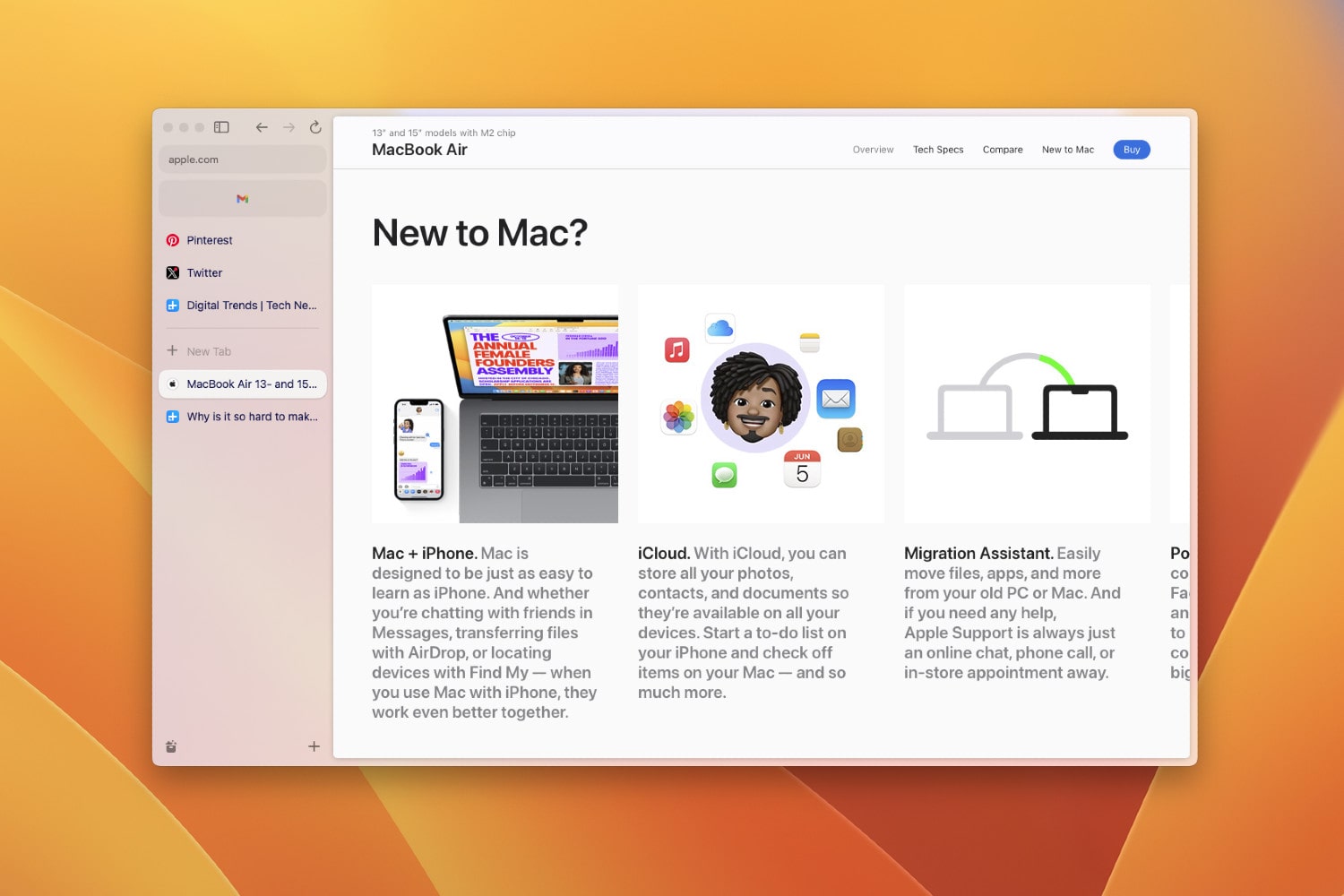Click the Messages bubble icon in iCloud card

point(724,475)
